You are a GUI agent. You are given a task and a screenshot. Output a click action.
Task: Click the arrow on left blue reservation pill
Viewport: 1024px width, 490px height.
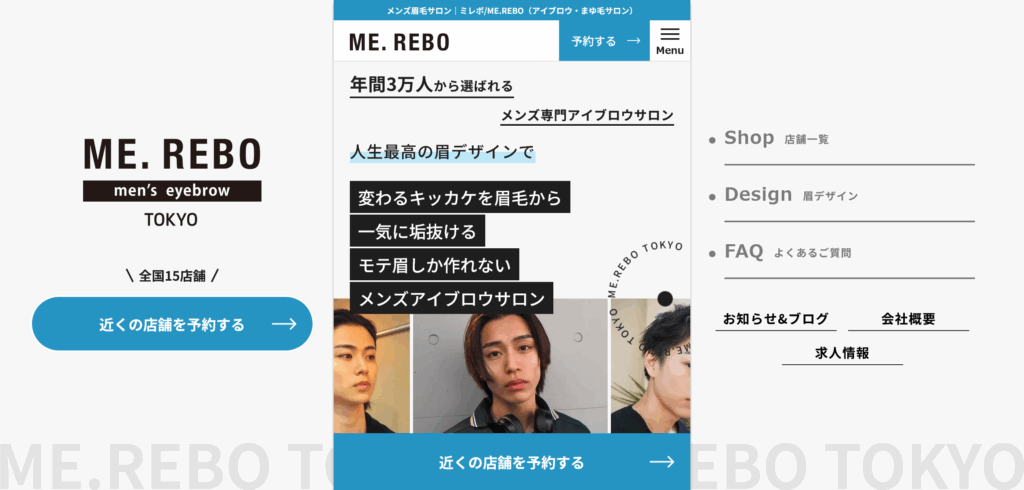point(284,324)
